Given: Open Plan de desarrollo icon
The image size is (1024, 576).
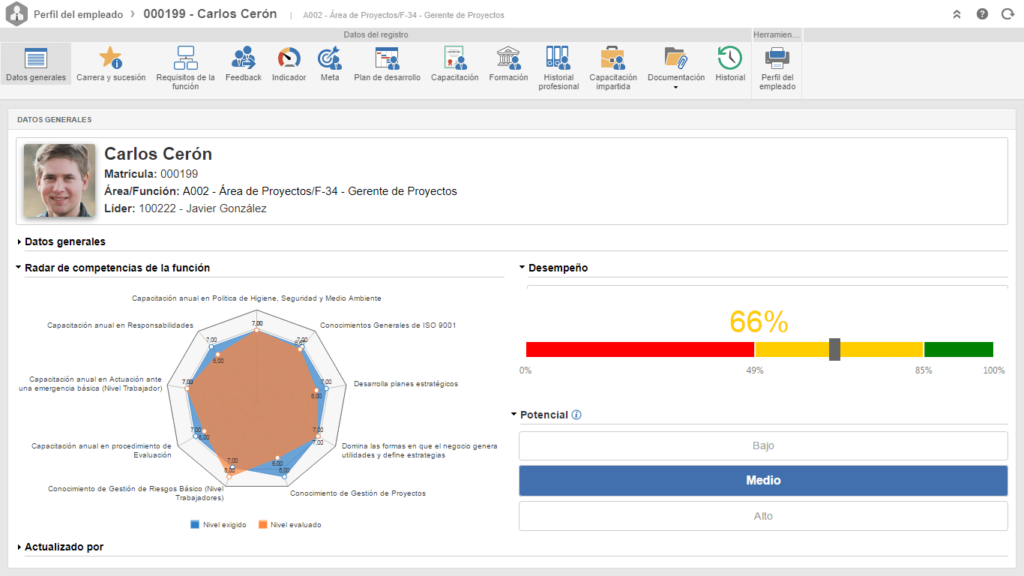Looking at the screenshot, I should point(387,58).
